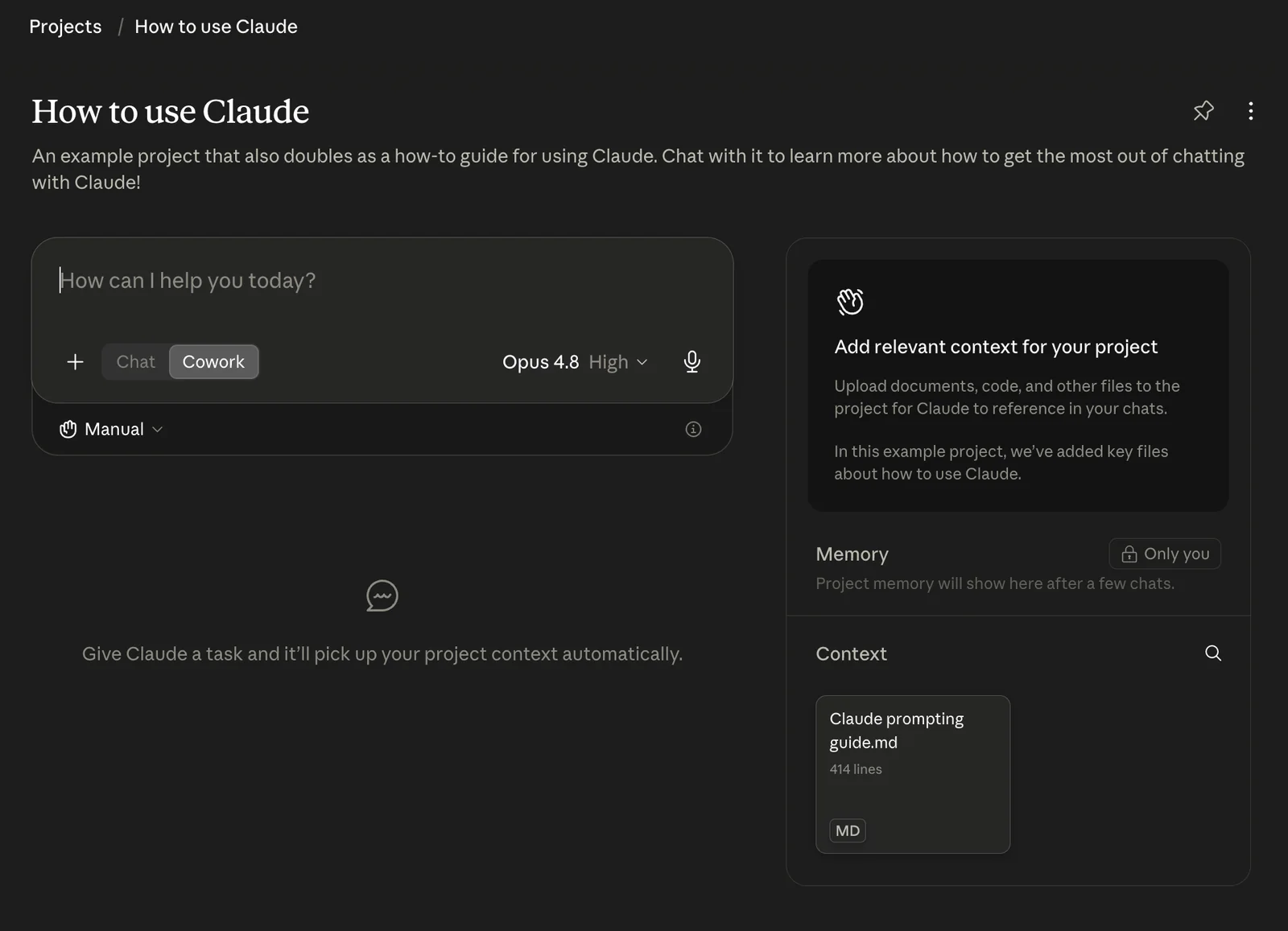The height and width of the screenshot is (931, 1288).
Task: Click the MD file type badge
Action: pos(848,830)
